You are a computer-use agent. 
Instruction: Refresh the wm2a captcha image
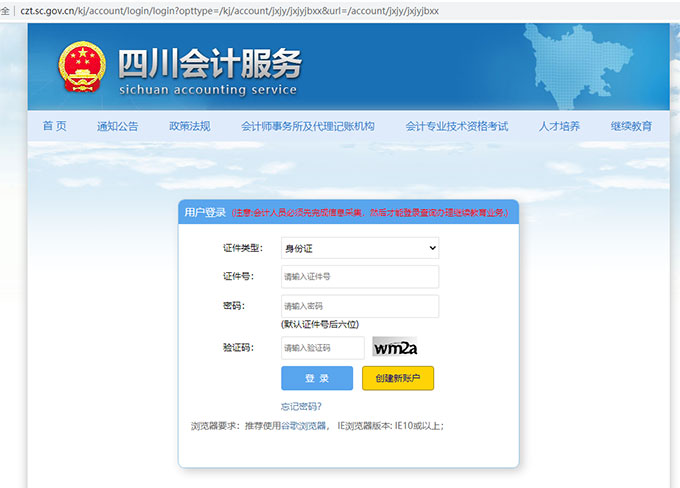click(395, 348)
